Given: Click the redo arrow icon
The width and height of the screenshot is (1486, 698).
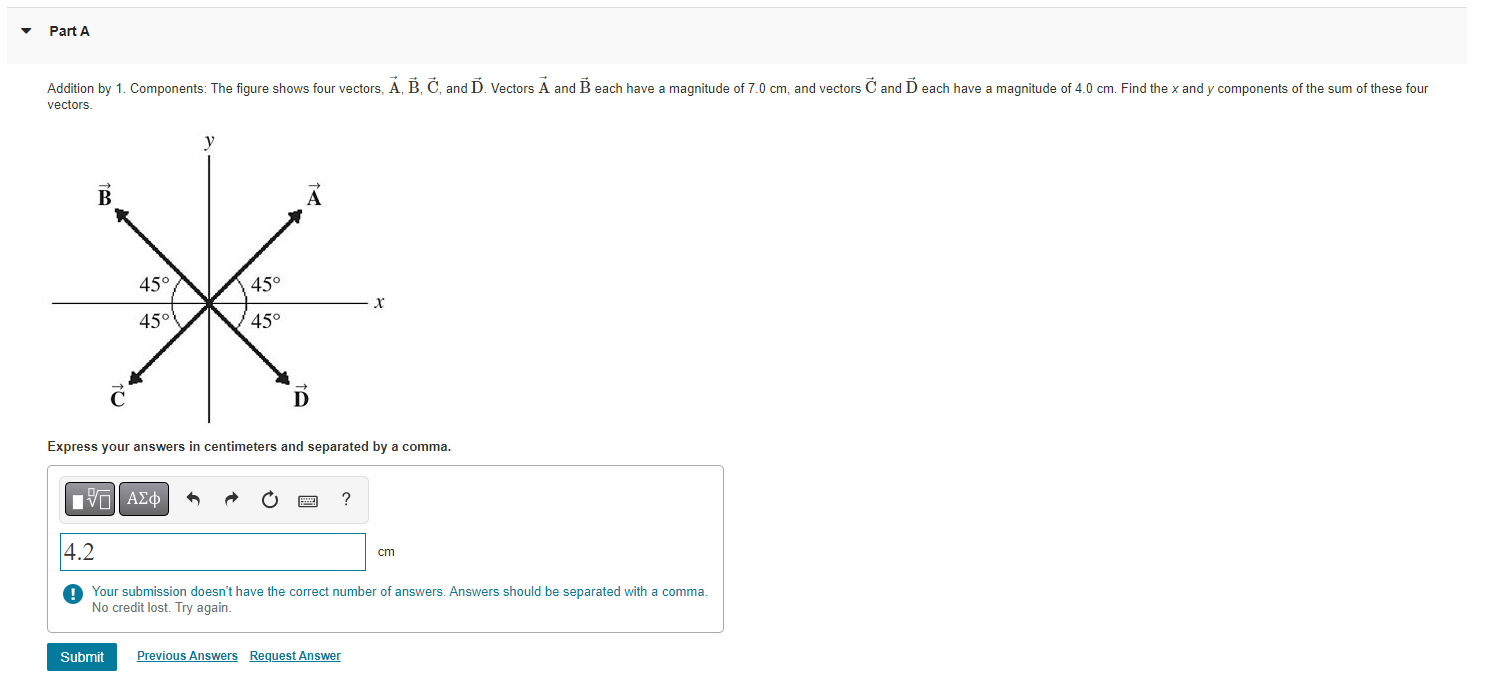Looking at the screenshot, I should pyautogui.click(x=232, y=499).
